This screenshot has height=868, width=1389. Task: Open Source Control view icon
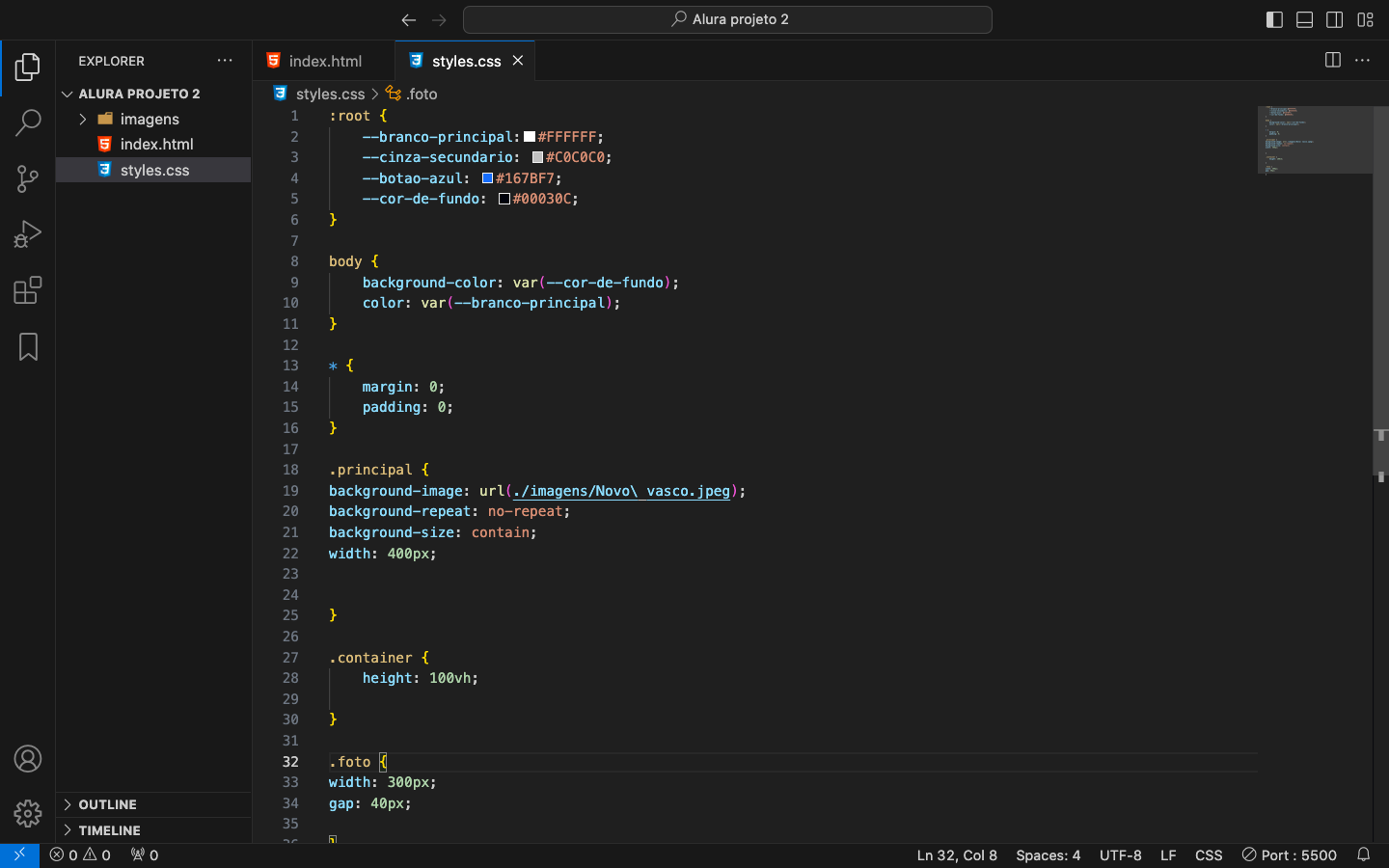tap(28, 178)
